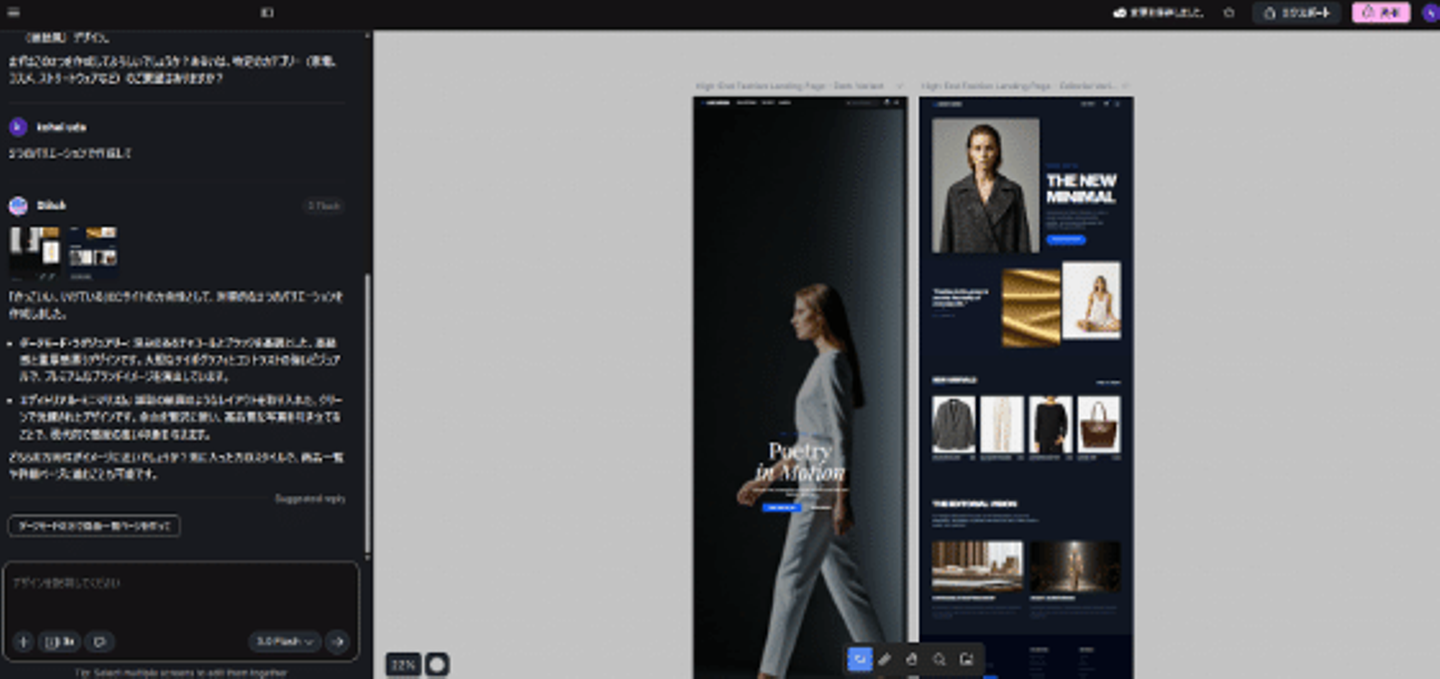The width and height of the screenshot is (1440, 679).
Task: Open the 22% zoom level control
Action: click(x=403, y=664)
